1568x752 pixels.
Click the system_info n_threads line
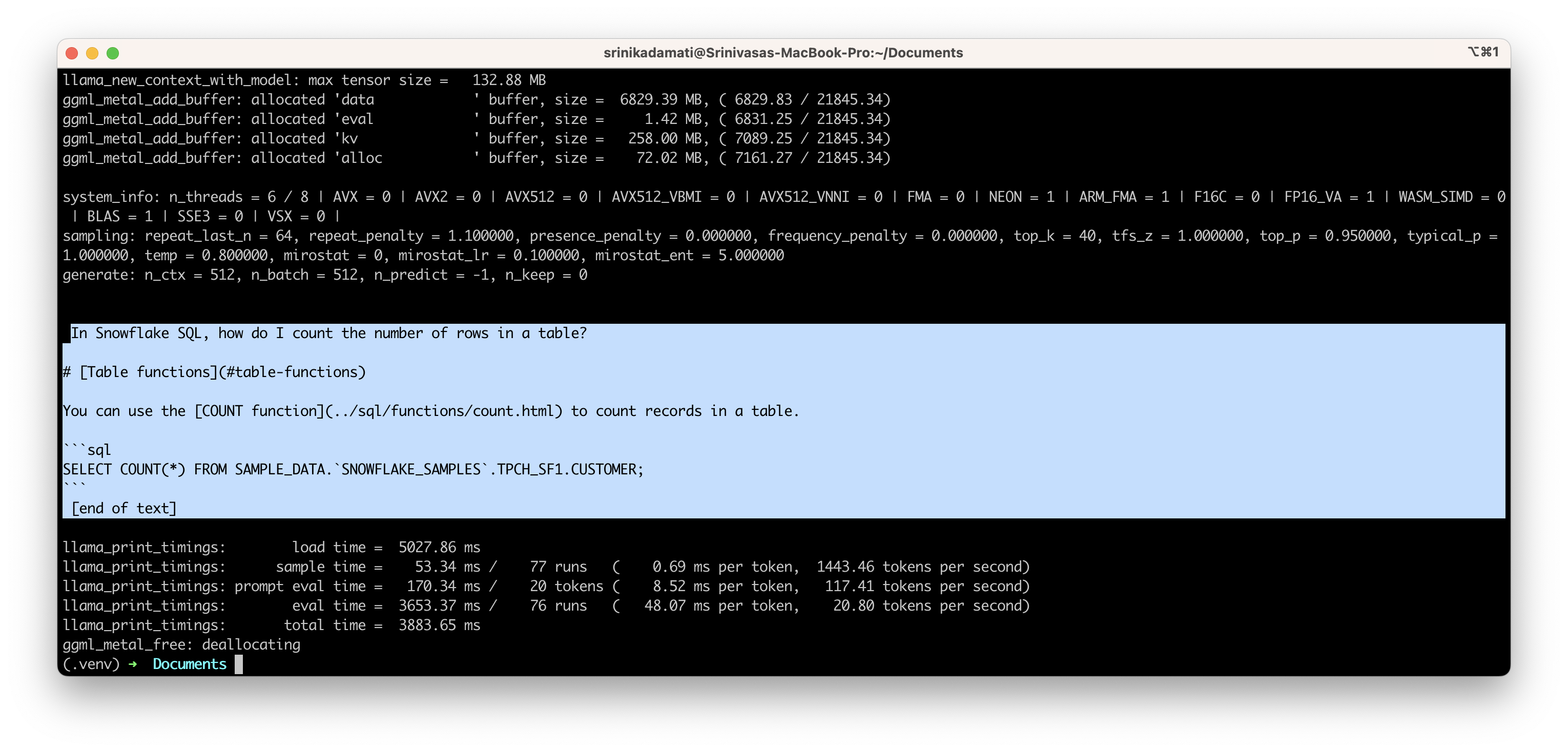click(784, 197)
